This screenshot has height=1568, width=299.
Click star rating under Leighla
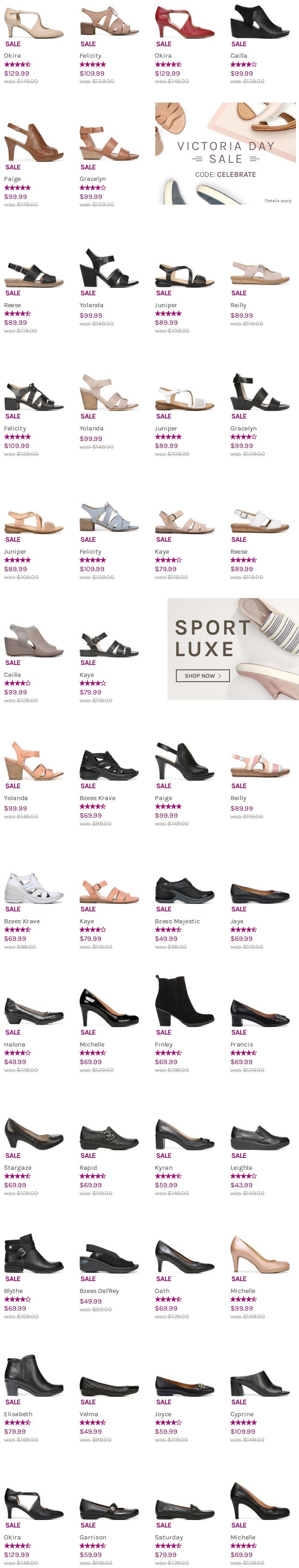(x=243, y=1177)
